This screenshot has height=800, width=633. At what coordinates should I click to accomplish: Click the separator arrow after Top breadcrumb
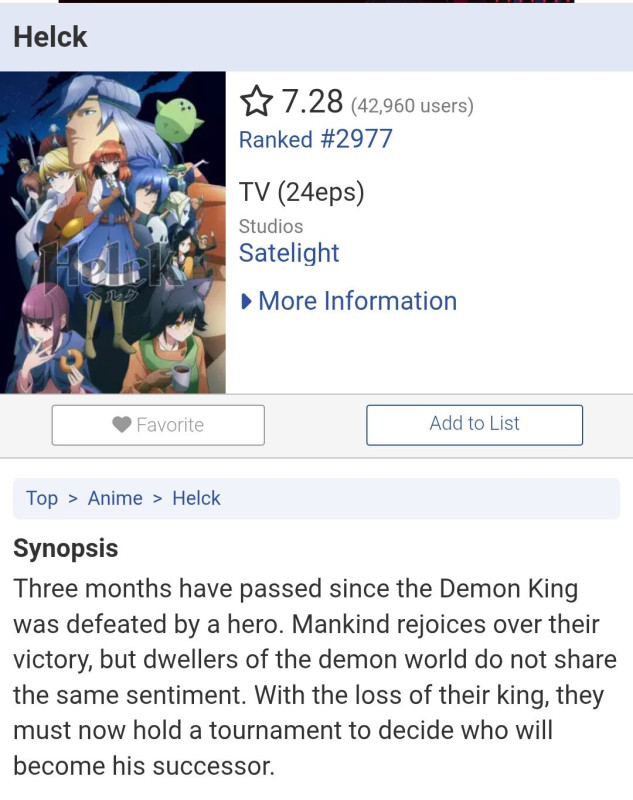pos(73,498)
